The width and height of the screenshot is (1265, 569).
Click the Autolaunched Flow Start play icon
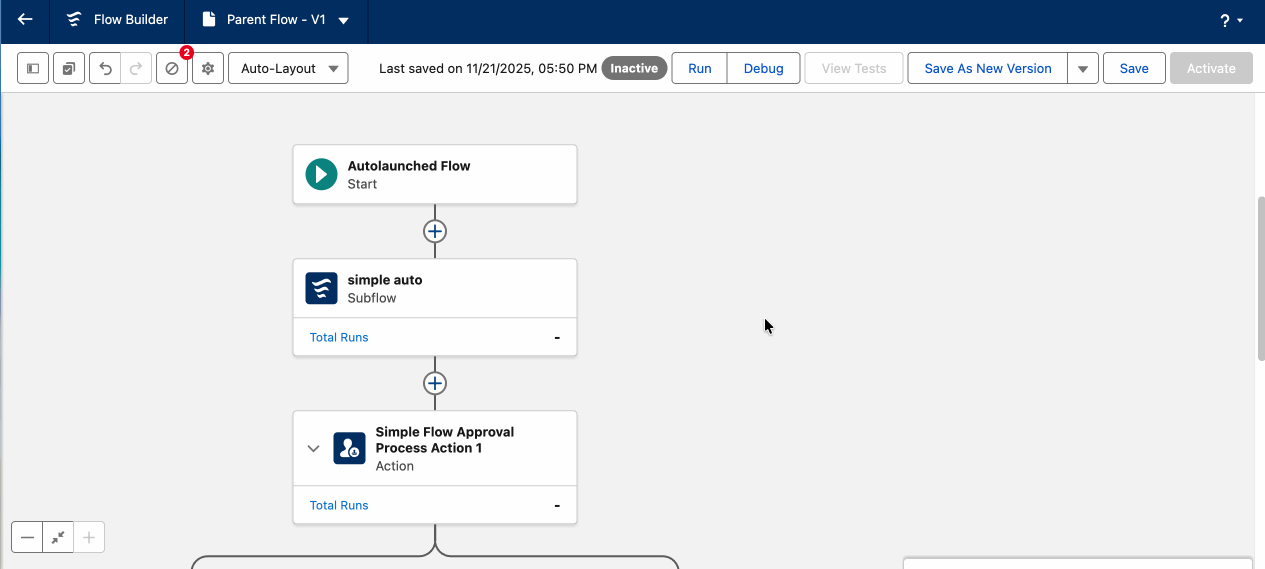click(321, 175)
